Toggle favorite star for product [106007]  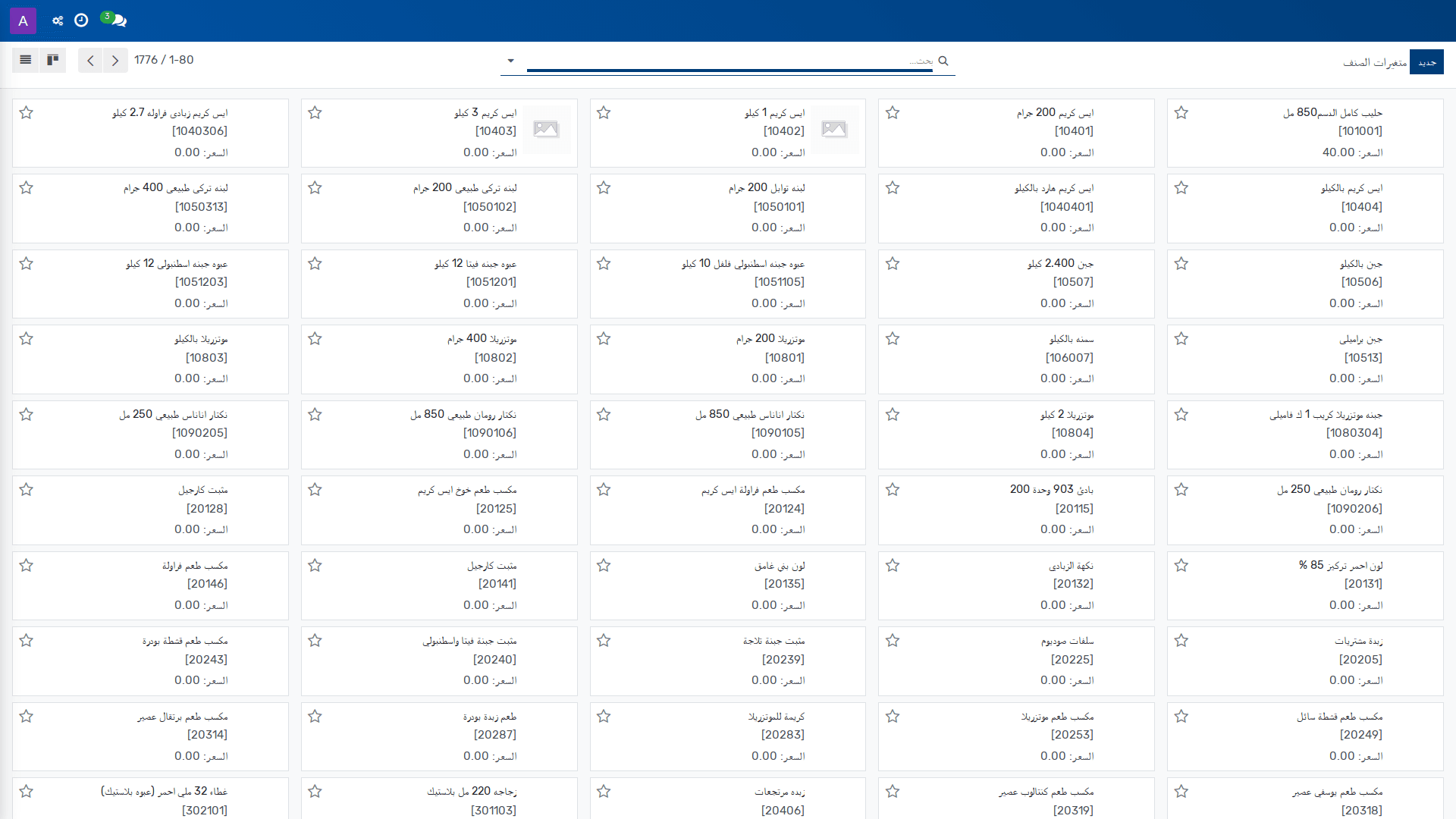pyautogui.click(x=893, y=339)
